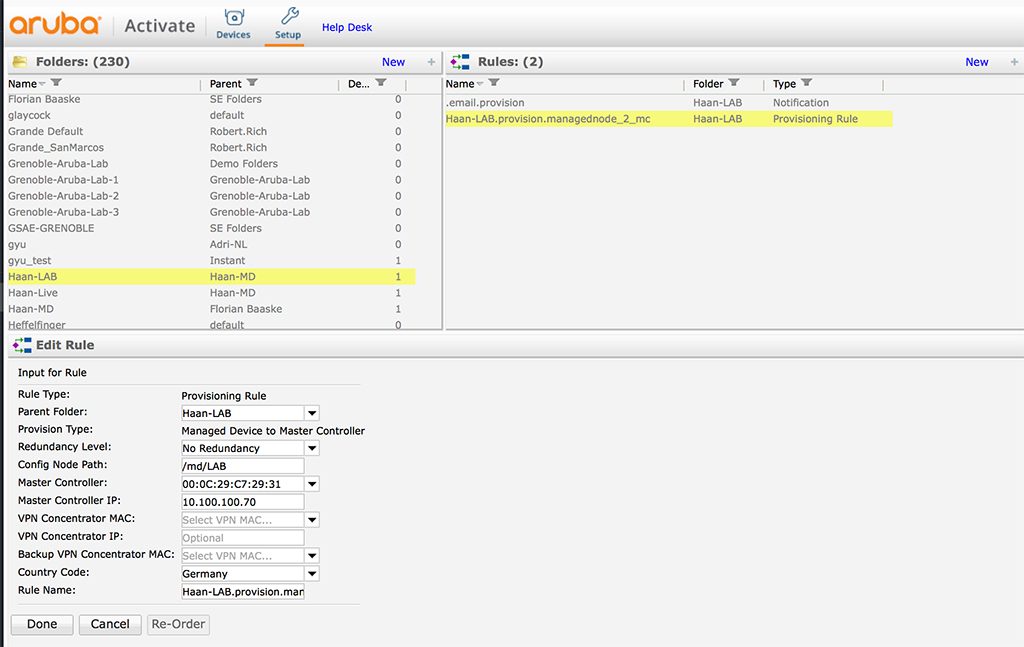The image size is (1024, 647).
Task: Open the Country Code dropdown
Action: point(312,573)
